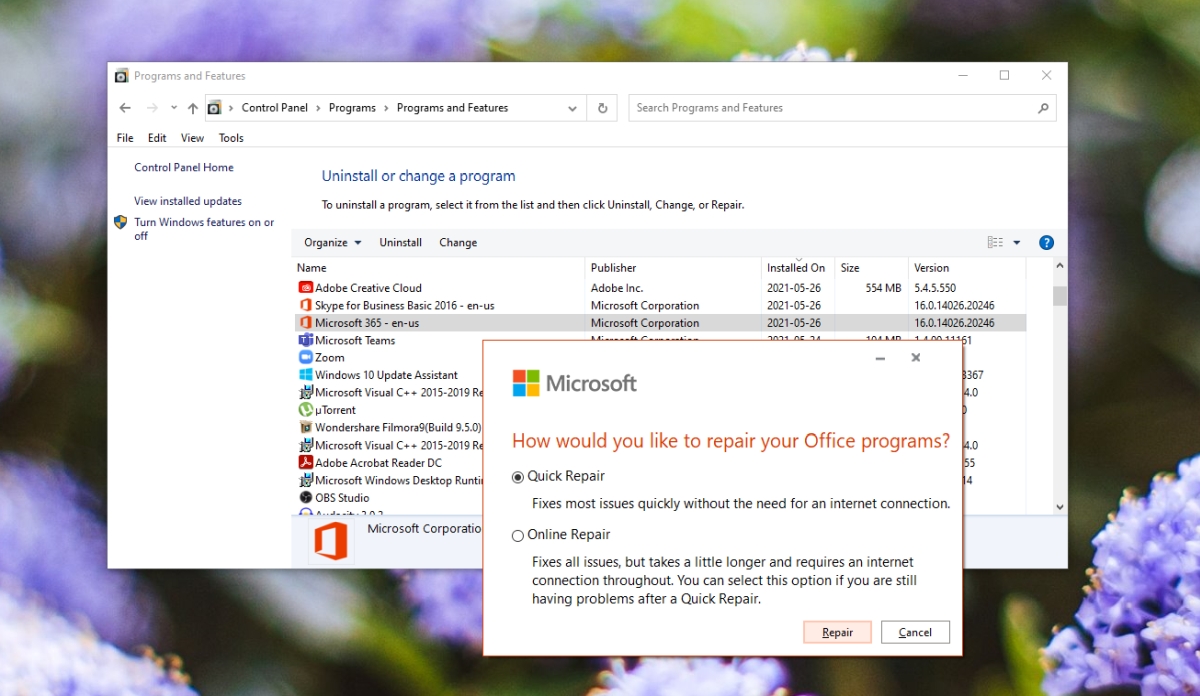Screen dimensions: 1200x696
Task: Cancel the Office repair dialog
Action: tap(915, 632)
